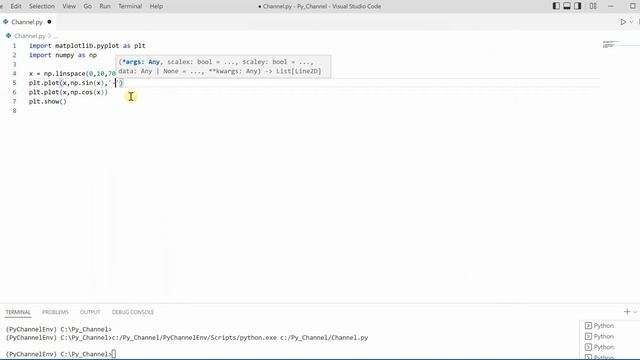Run Python file with play icon
This screenshot has height=360, width=640.
click(x=623, y=22)
